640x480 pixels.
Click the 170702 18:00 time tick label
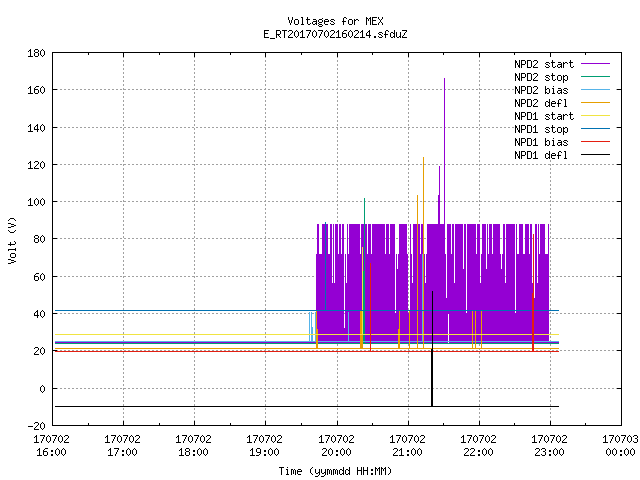(193, 445)
